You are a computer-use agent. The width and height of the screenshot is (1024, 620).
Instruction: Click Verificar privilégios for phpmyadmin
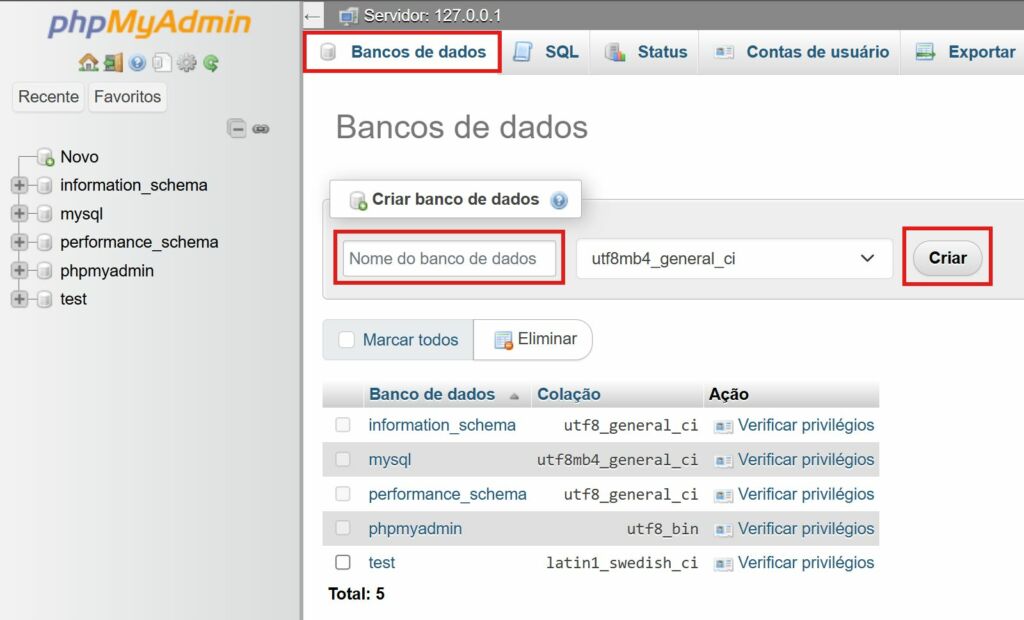806,529
